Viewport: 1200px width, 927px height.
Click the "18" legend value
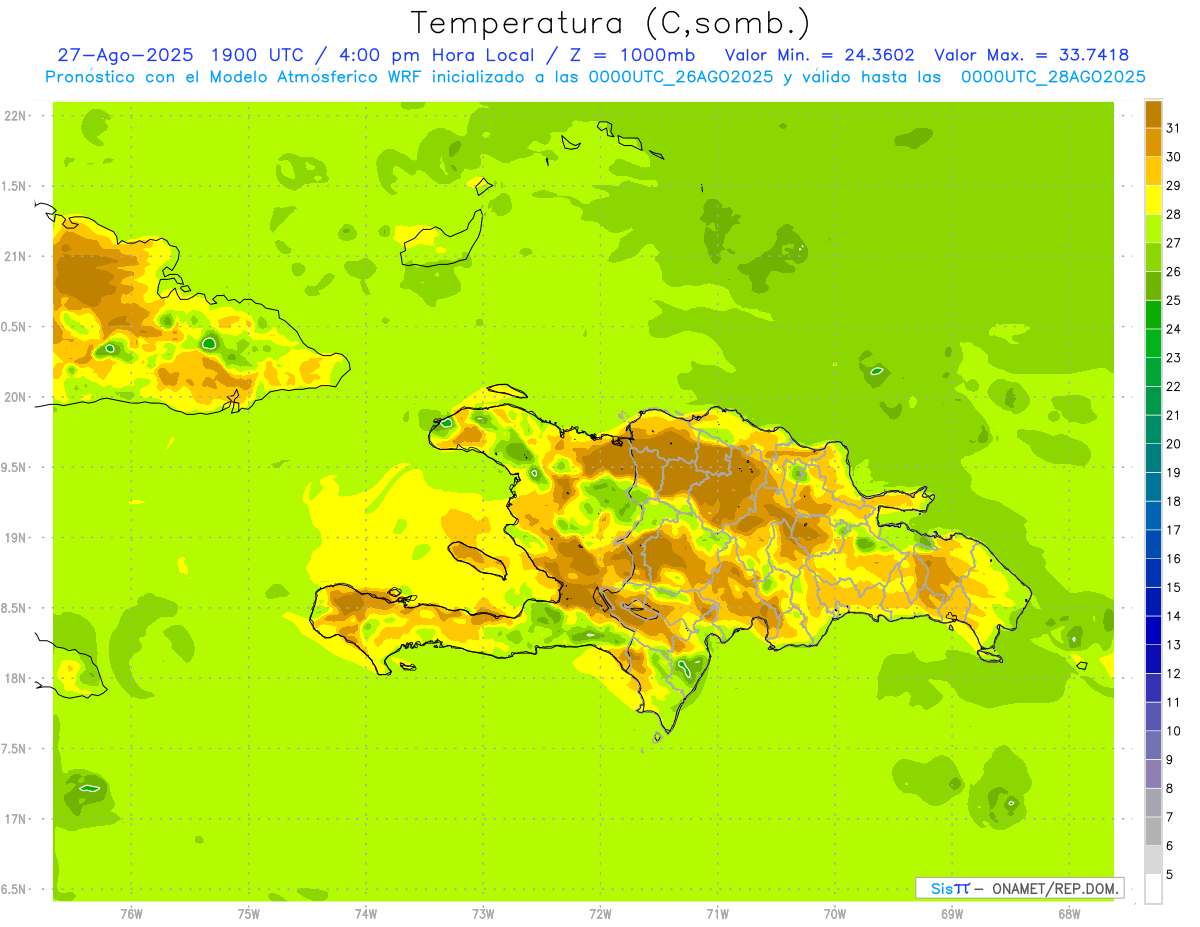[x=1174, y=501]
